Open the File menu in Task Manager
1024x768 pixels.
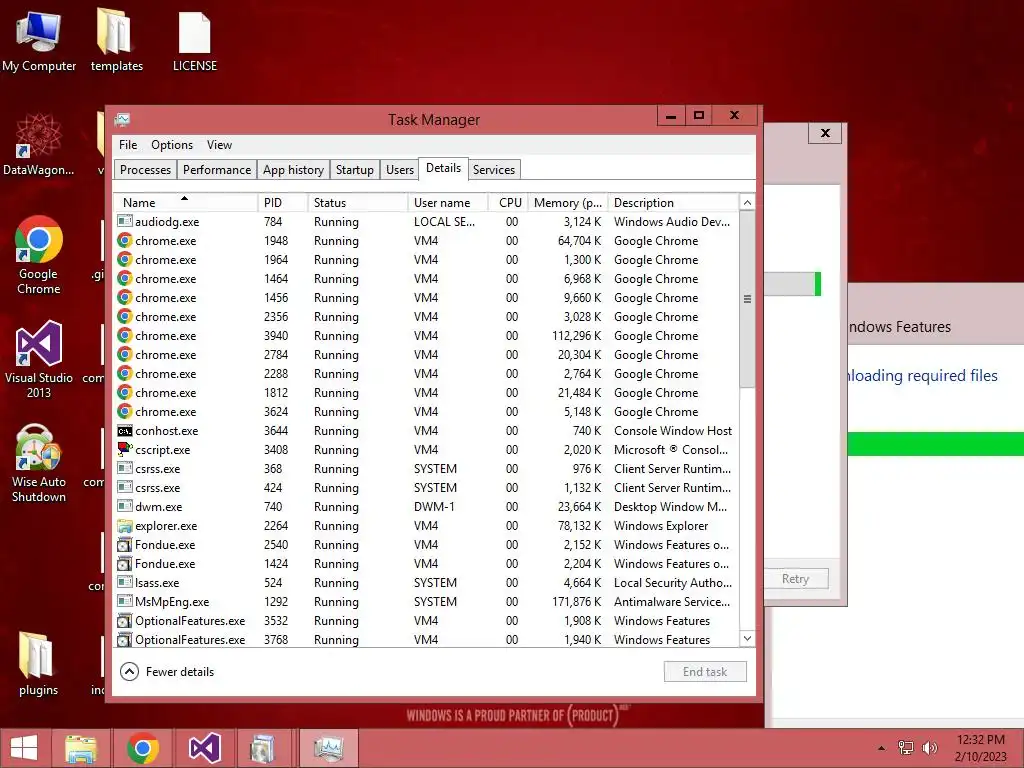(128, 145)
